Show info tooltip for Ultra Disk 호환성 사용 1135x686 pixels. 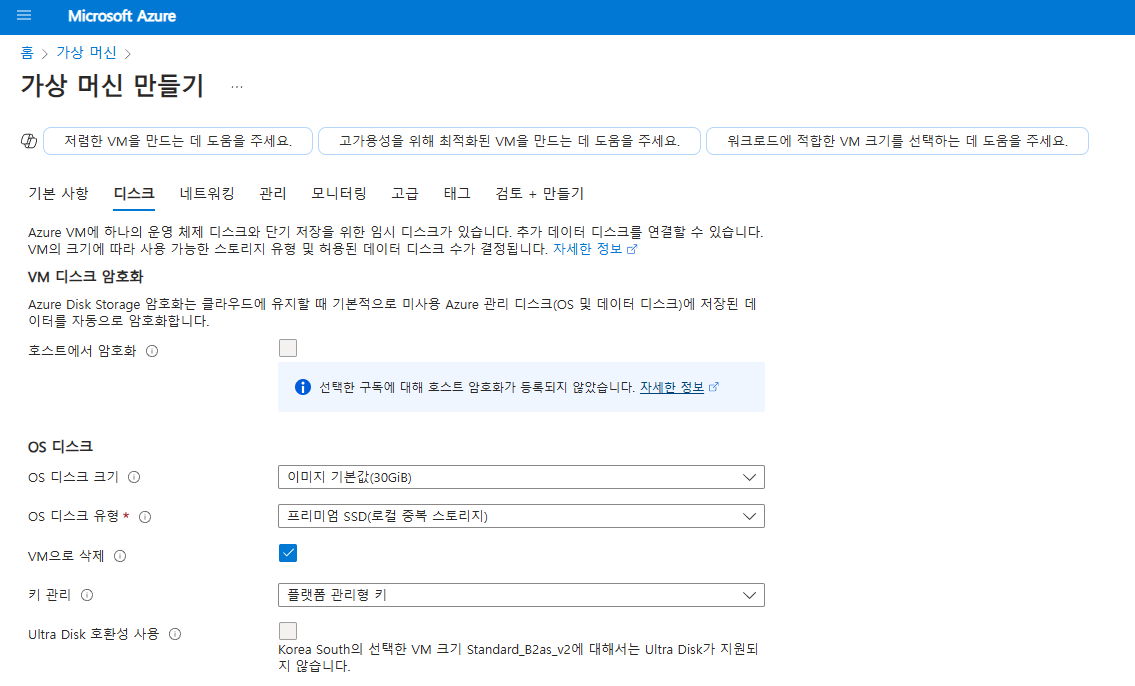tap(174, 634)
